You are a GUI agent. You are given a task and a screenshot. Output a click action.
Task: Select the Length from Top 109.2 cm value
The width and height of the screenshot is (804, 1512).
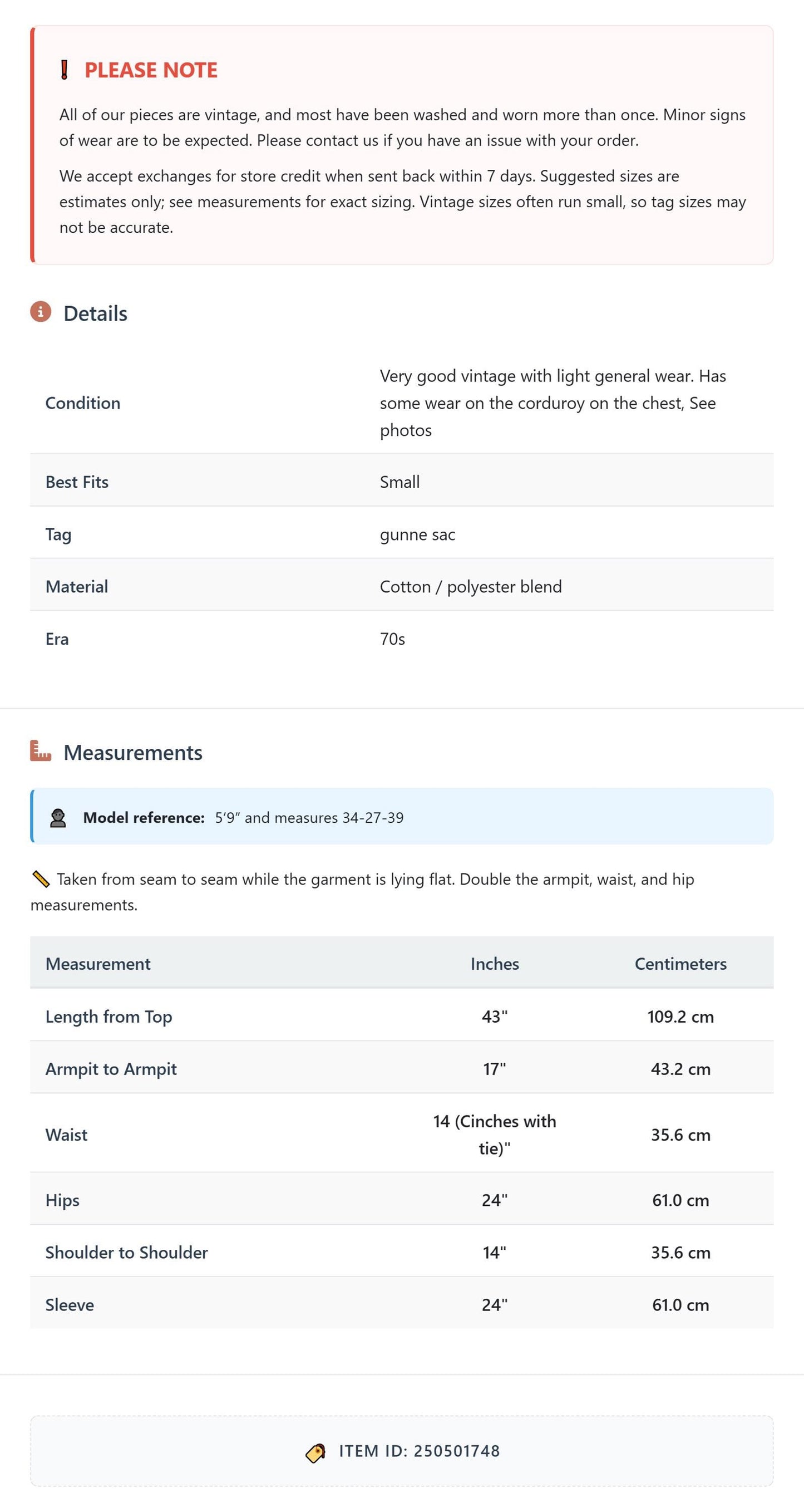(x=680, y=1017)
